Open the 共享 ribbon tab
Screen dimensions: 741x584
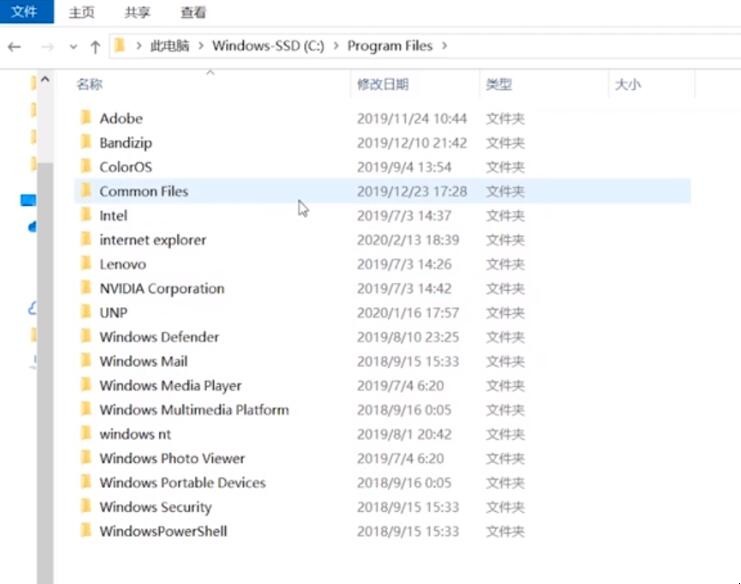138,13
